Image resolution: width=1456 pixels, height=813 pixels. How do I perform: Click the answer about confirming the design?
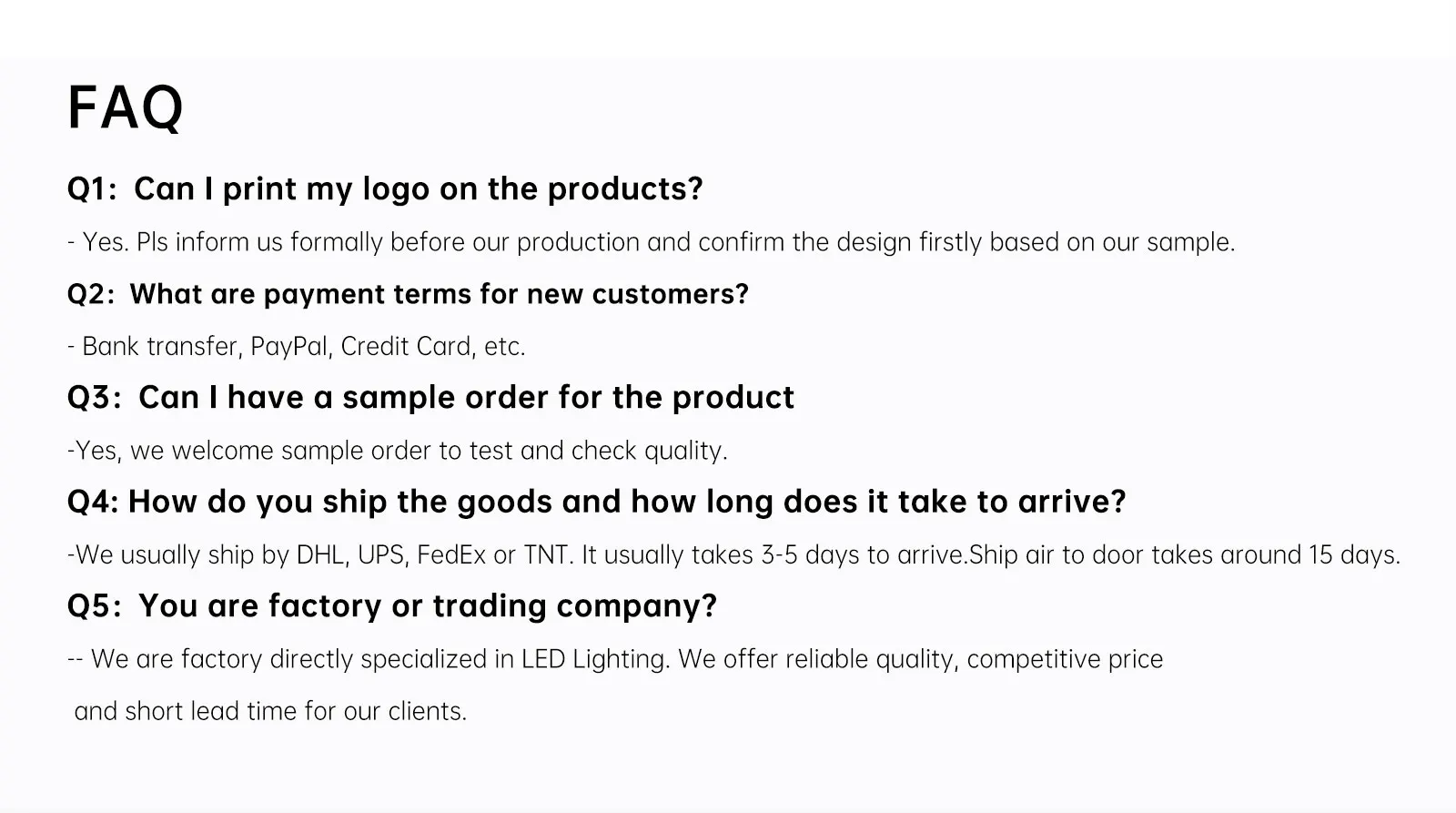click(x=651, y=242)
